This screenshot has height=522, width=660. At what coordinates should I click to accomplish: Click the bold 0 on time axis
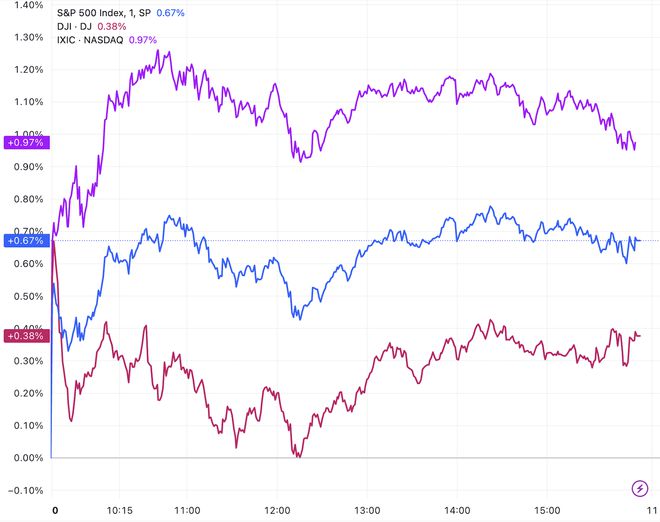click(55, 511)
